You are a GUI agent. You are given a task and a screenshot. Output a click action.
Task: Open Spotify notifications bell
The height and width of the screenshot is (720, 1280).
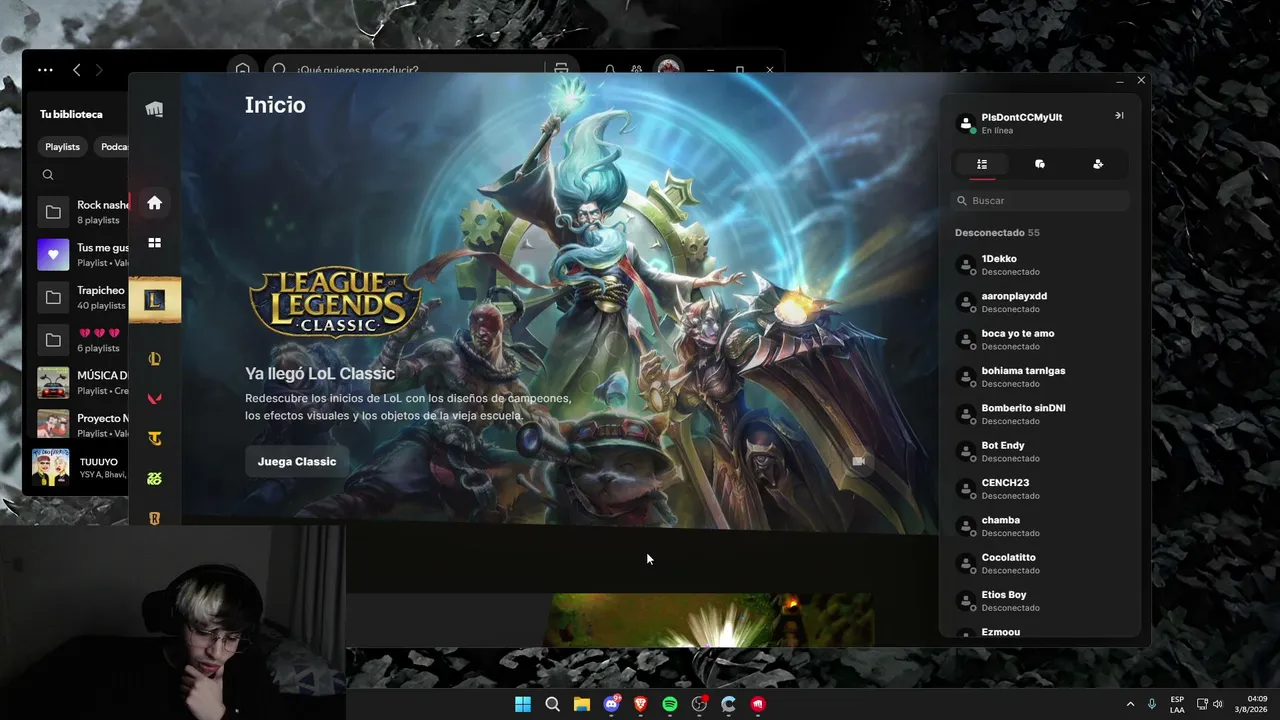pyautogui.click(x=610, y=69)
